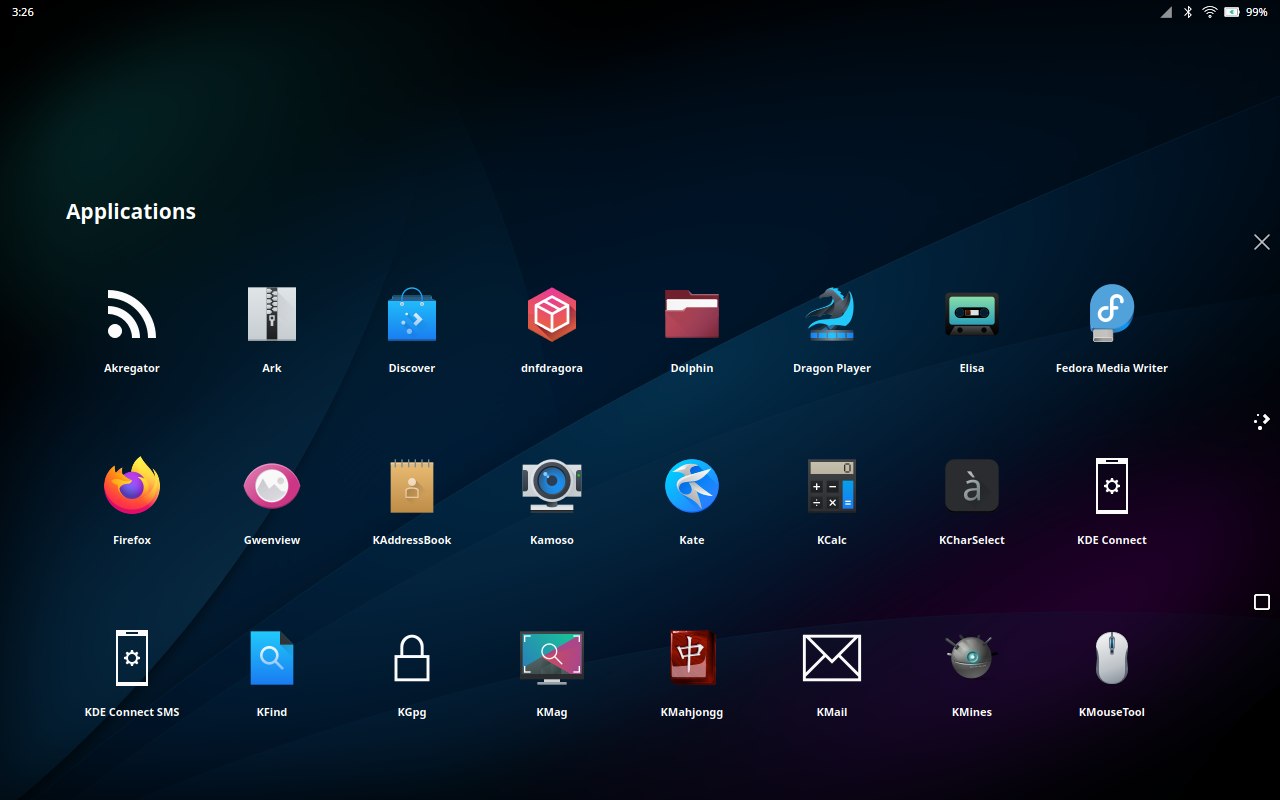Open the task switcher button on the right edge

(x=1262, y=421)
